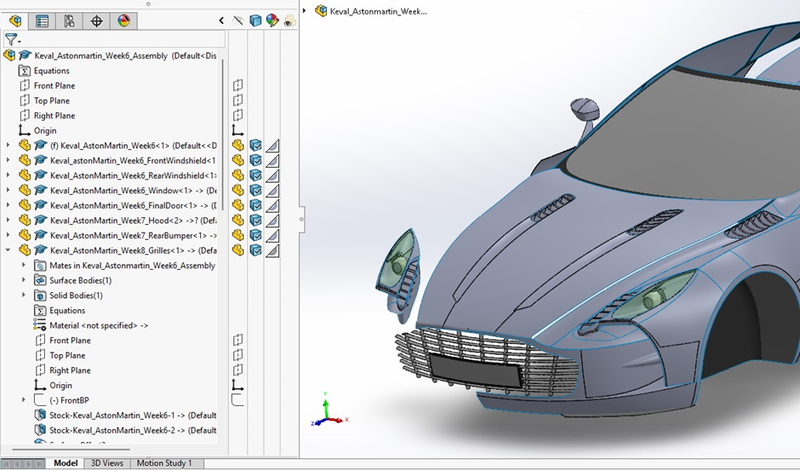800x470 pixels.
Task: Toggle top-level Front Plane visibility in display pane
Action: point(238,85)
